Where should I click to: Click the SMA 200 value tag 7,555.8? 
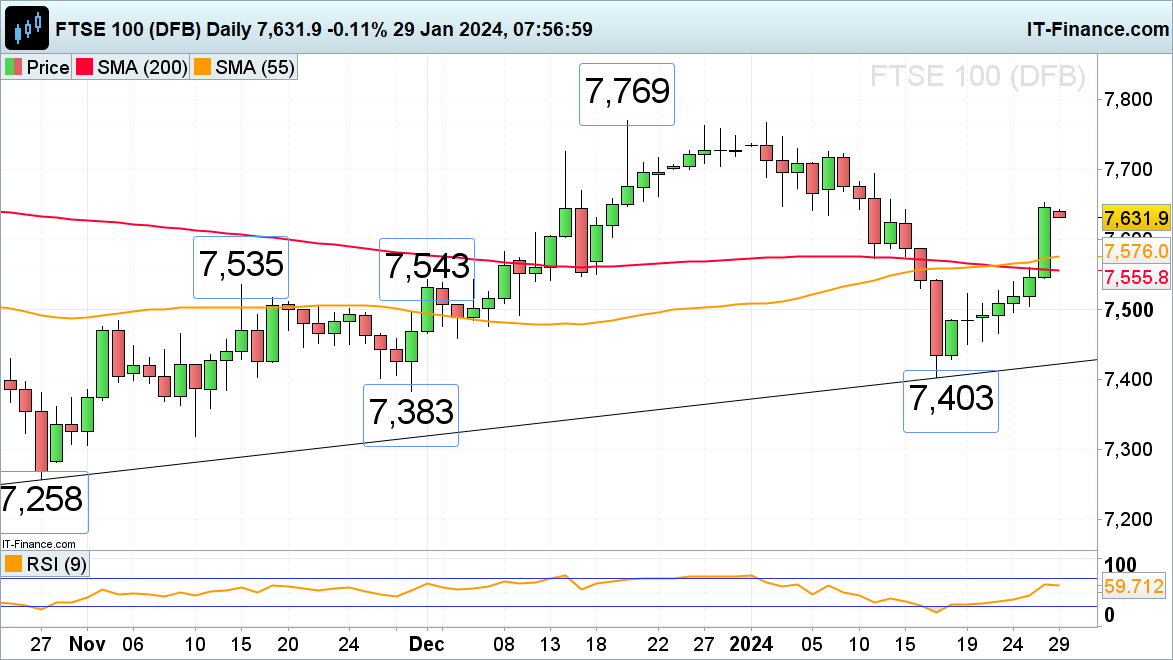(1136, 278)
